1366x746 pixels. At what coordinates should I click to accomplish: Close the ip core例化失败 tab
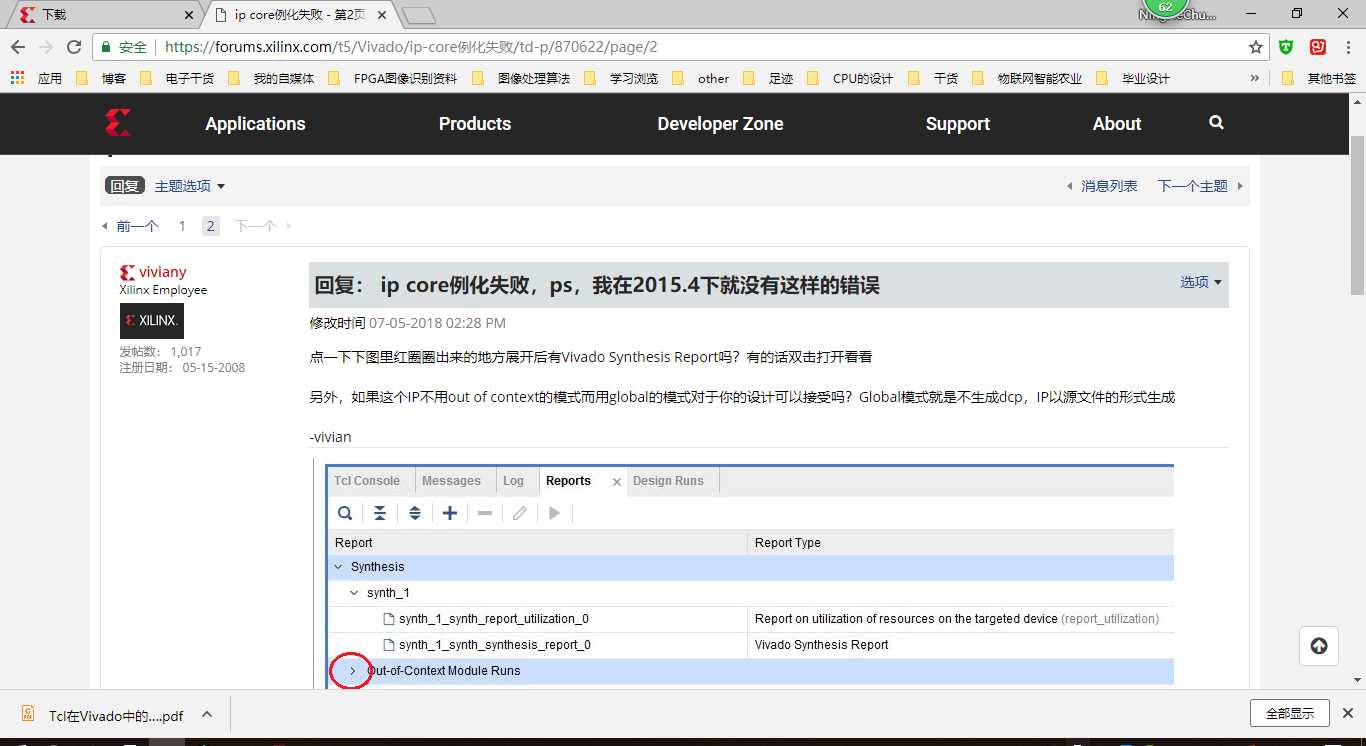point(382,15)
